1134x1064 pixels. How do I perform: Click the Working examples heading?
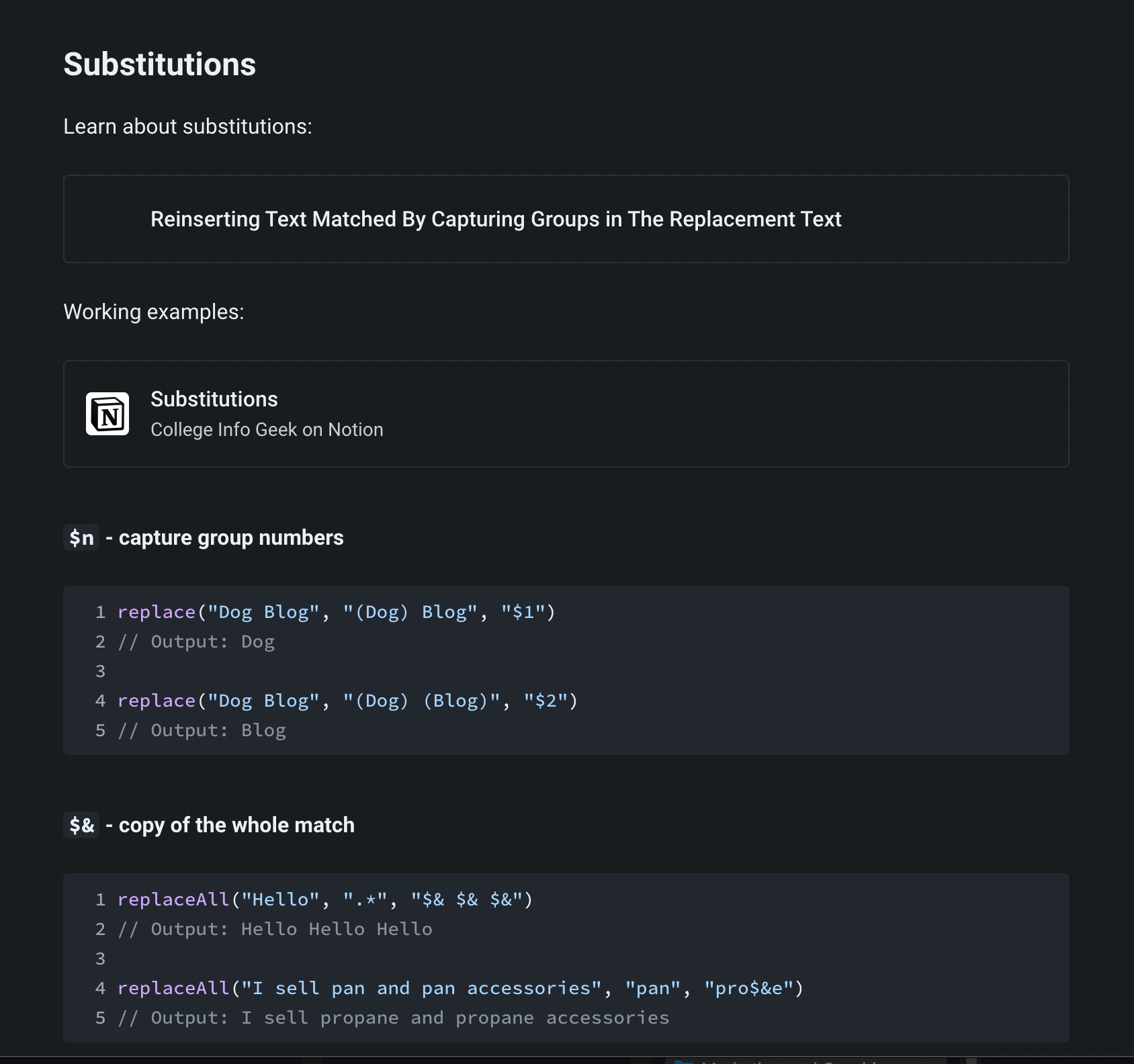point(154,311)
